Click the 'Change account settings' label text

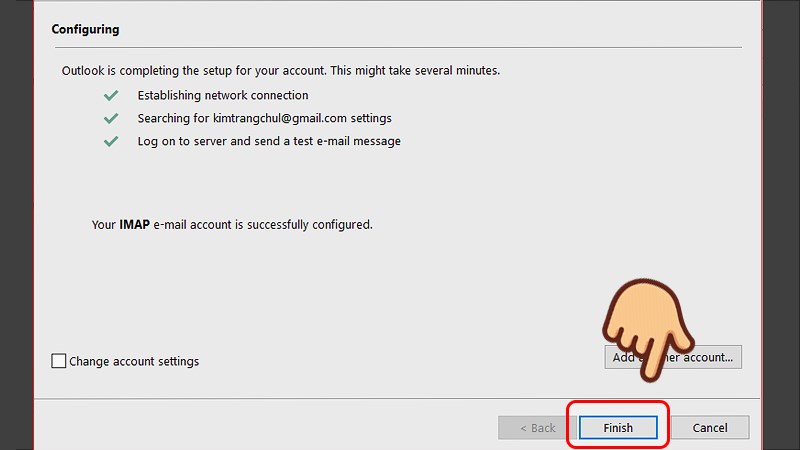click(x=134, y=361)
